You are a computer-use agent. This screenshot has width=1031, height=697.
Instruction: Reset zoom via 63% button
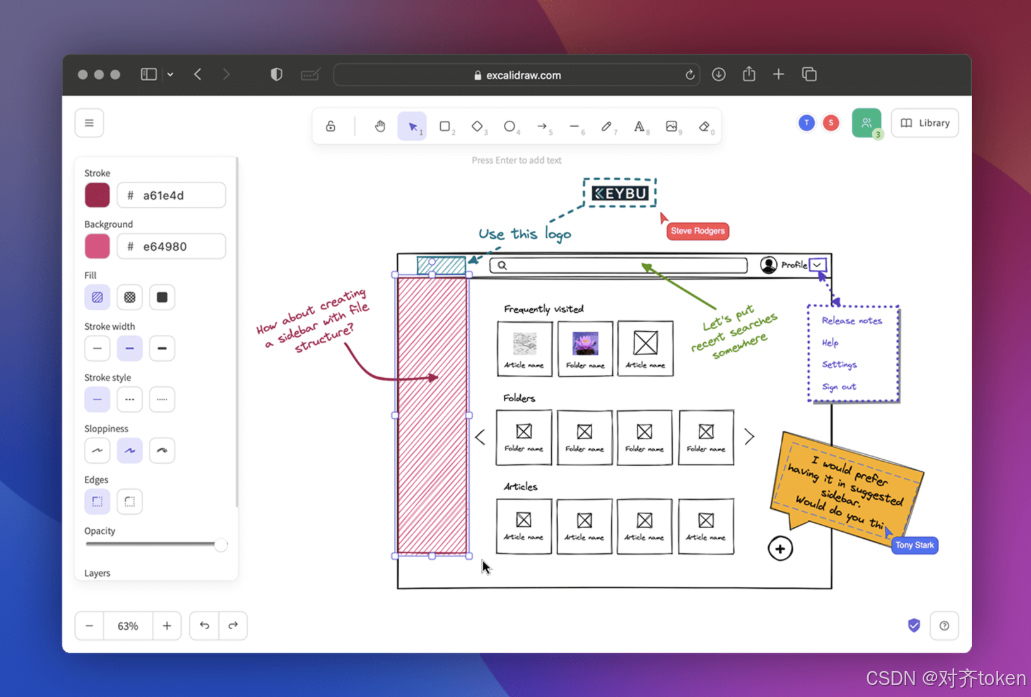128,626
